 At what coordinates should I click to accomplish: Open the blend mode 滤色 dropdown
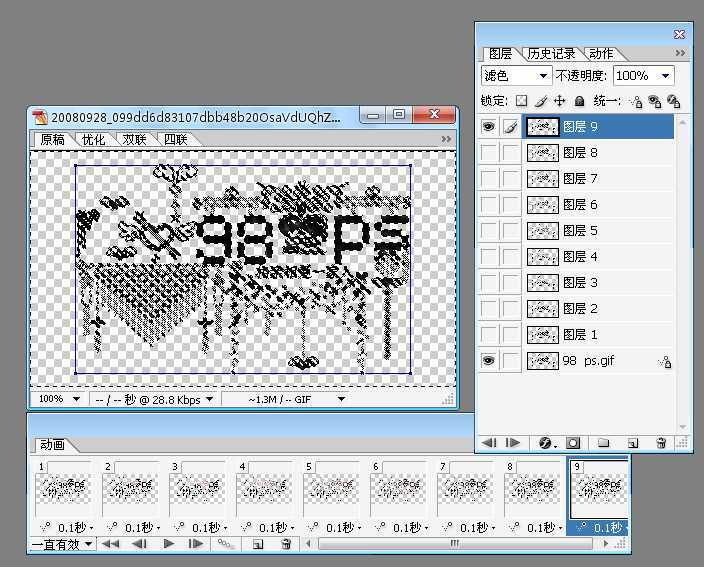516,75
